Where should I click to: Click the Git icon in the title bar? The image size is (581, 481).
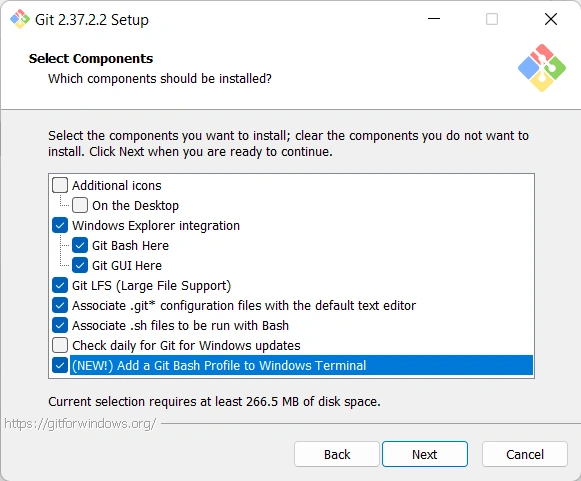click(x=20, y=19)
